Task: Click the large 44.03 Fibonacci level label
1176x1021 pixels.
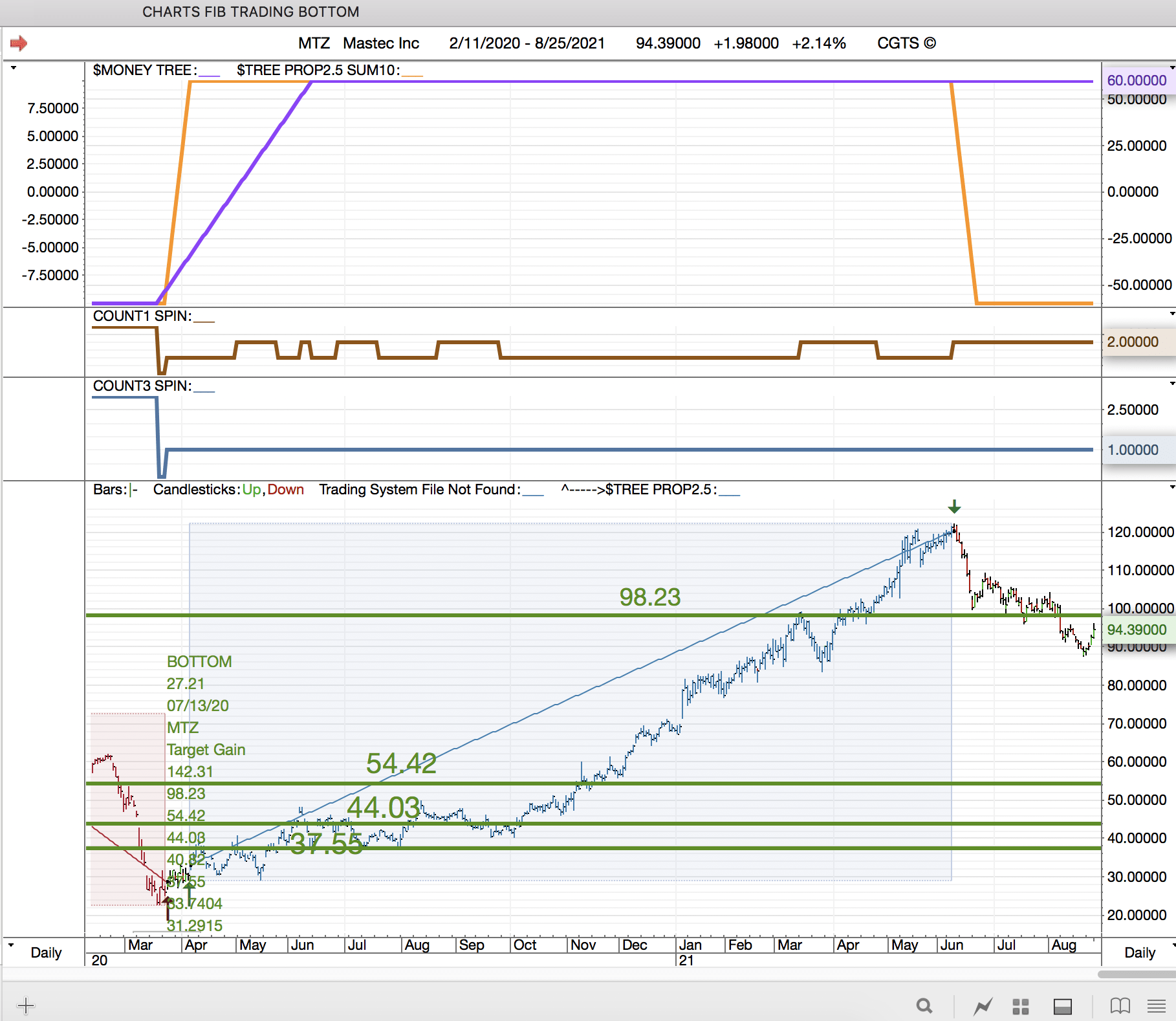Action: [384, 807]
